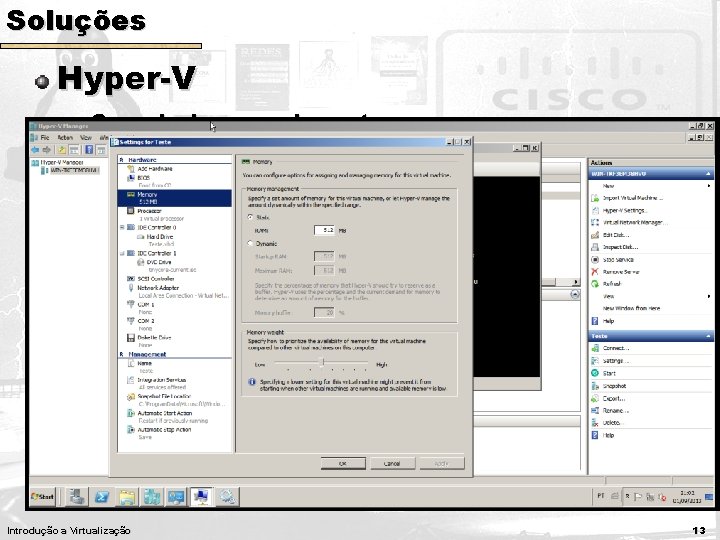This screenshot has height=540, width=720.
Task: Collapse the IDE Controller 1 node
Action: [122, 253]
